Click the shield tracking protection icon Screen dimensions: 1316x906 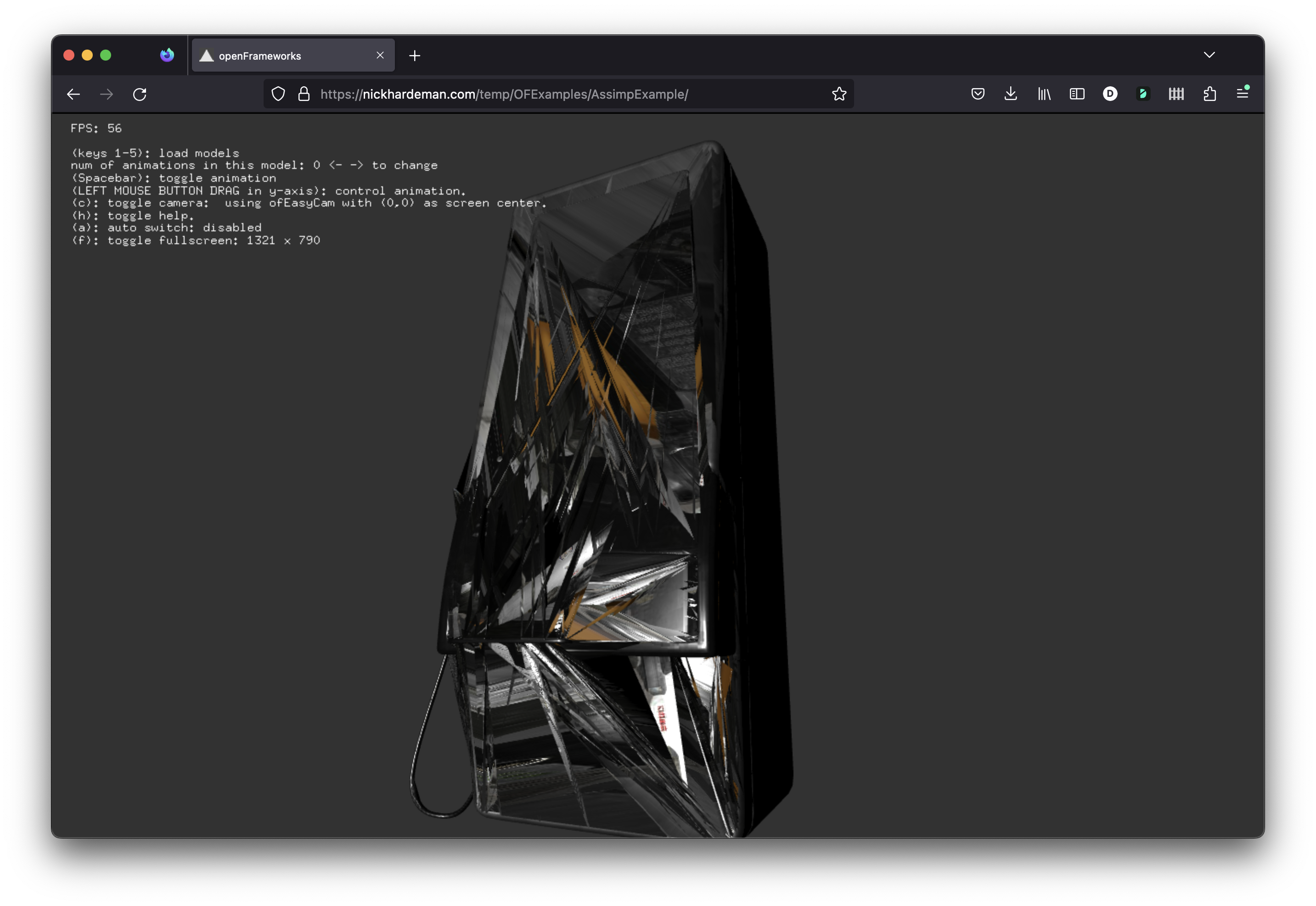click(278, 94)
